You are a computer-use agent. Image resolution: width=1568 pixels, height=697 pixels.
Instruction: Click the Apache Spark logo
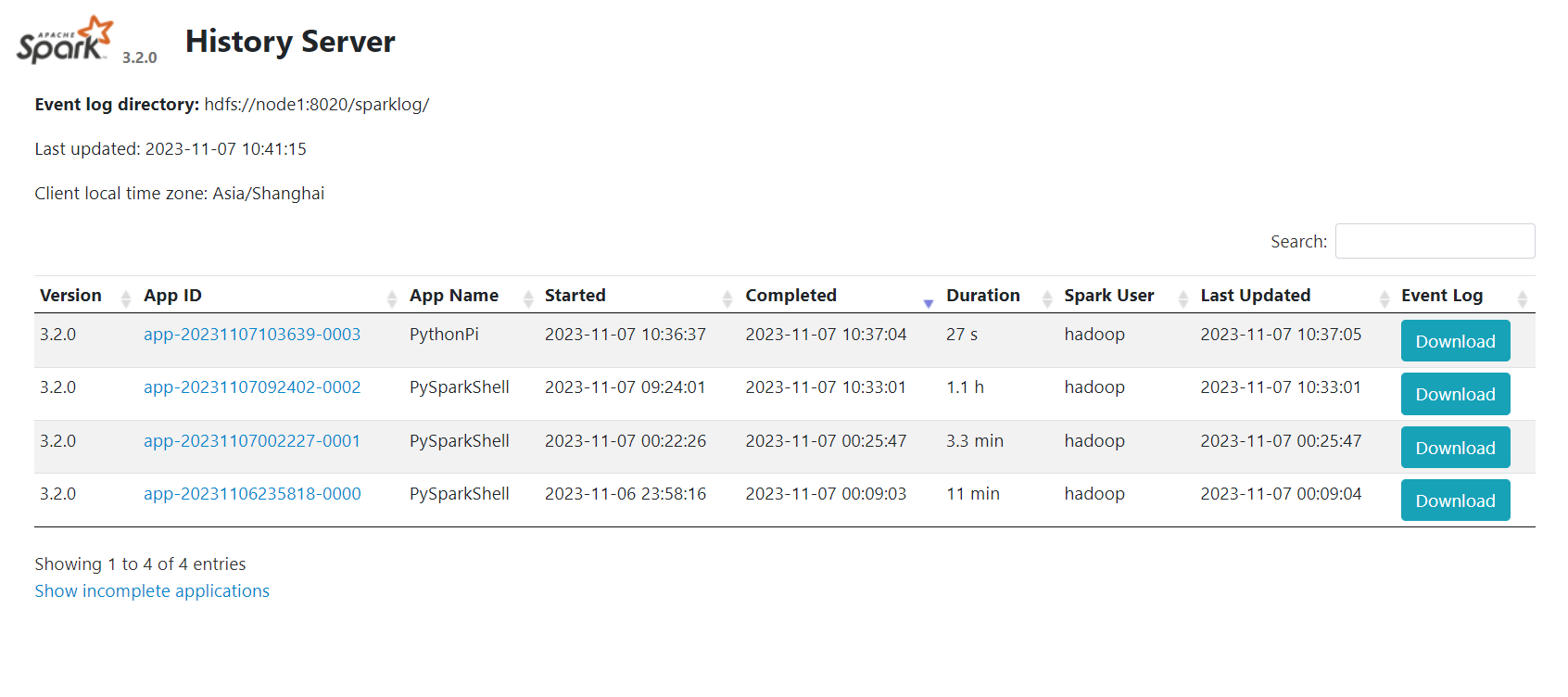pos(65,41)
